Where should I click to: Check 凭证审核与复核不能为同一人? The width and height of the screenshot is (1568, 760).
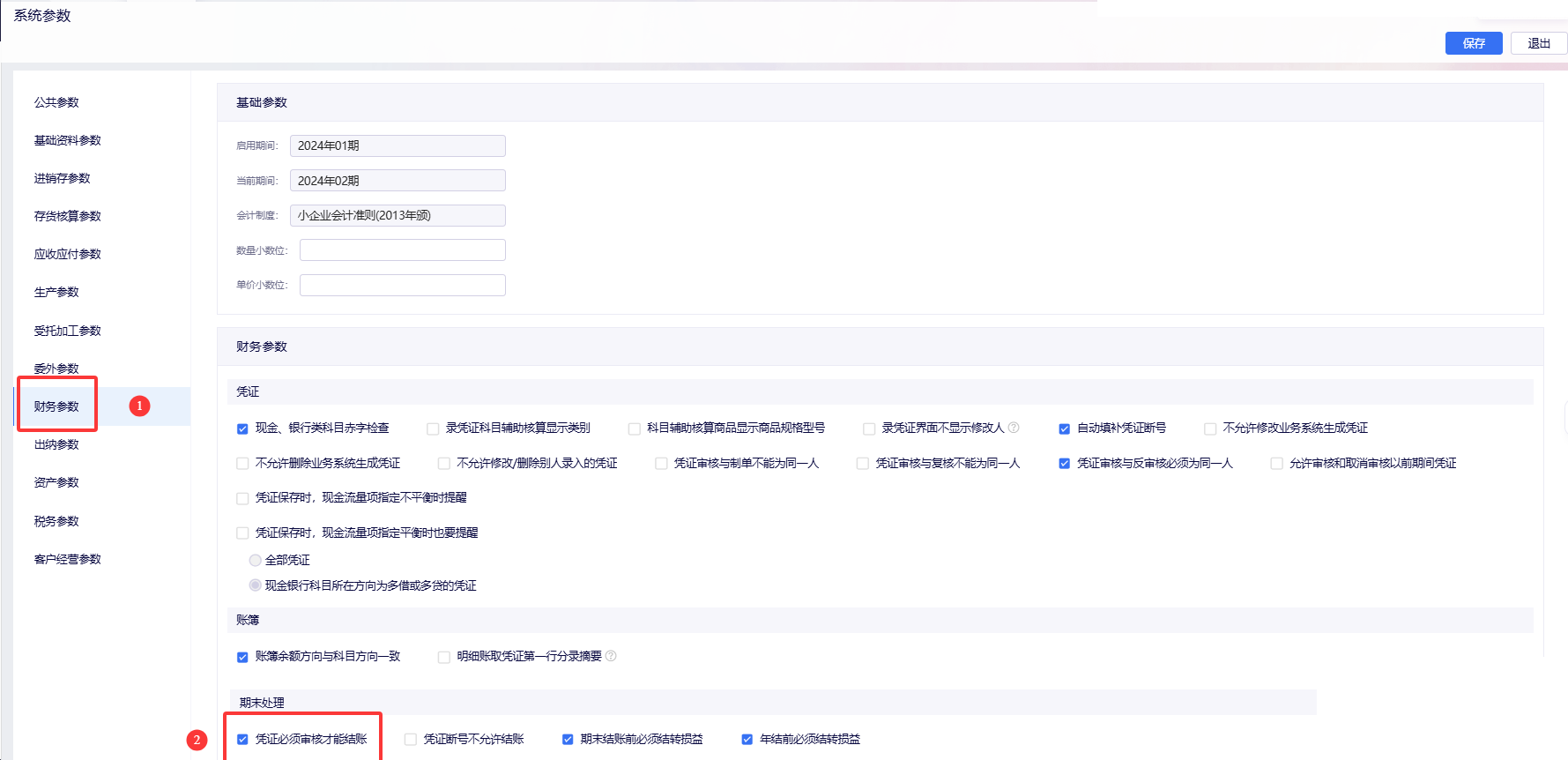[863, 464]
